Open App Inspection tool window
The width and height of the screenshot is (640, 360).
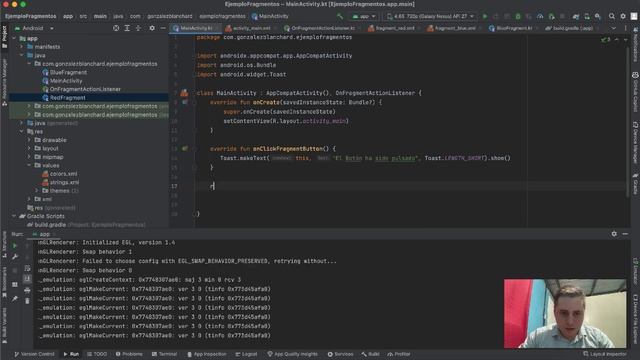pos(207,354)
